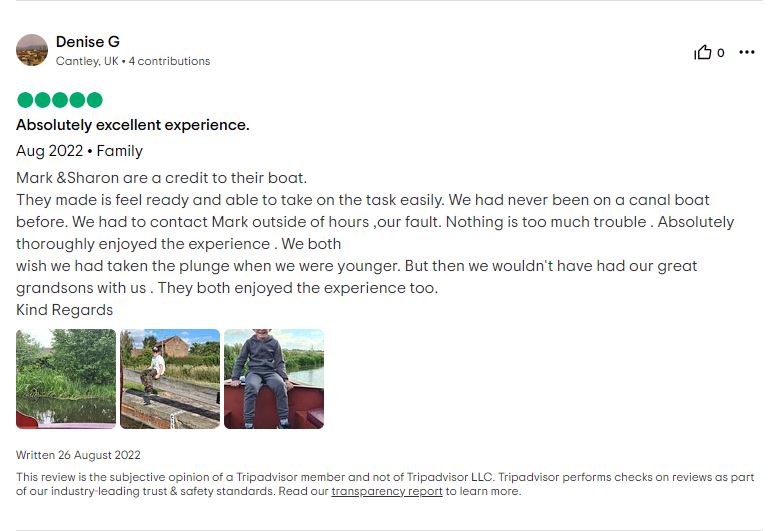Click the first green rating bubble

[25, 100]
